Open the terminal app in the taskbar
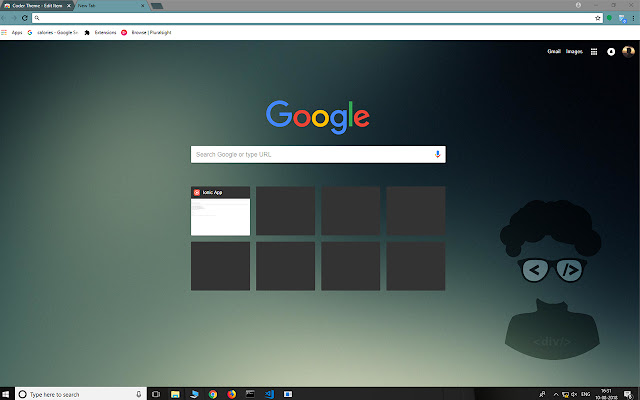640x400 pixels. [x=250, y=394]
